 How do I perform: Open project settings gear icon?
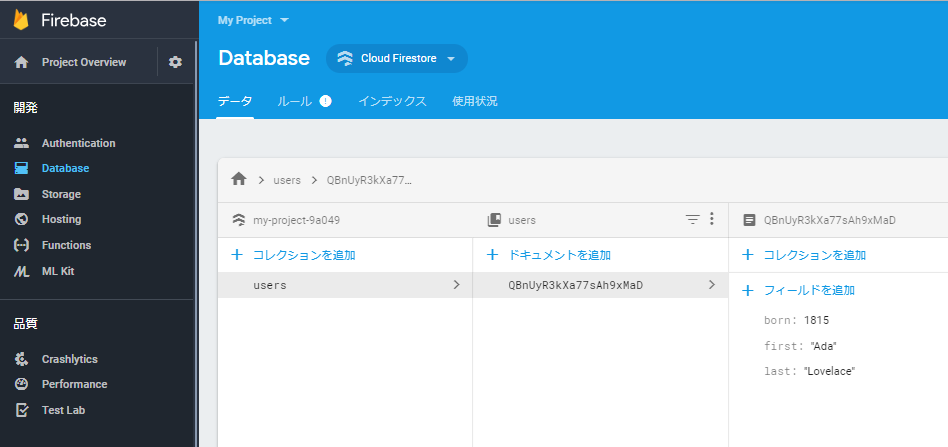175,62
